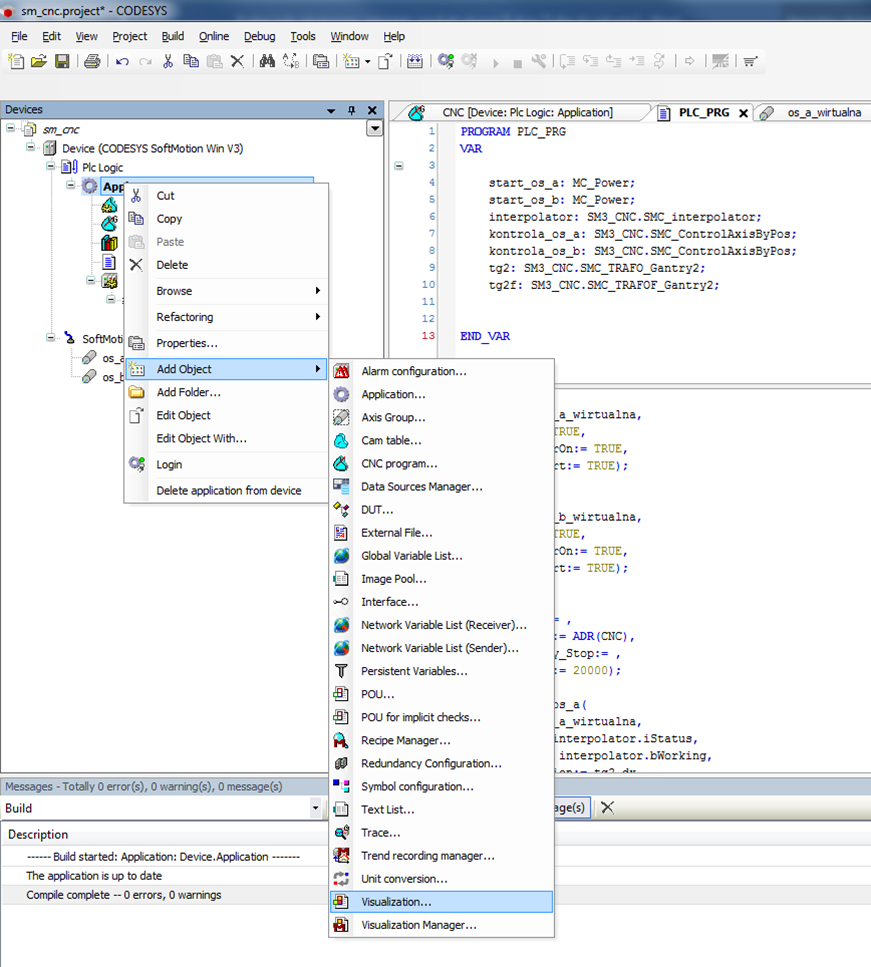Click the Application gear icon in the device tree
This screenshot has height=967, width=871.
(90, 186)
